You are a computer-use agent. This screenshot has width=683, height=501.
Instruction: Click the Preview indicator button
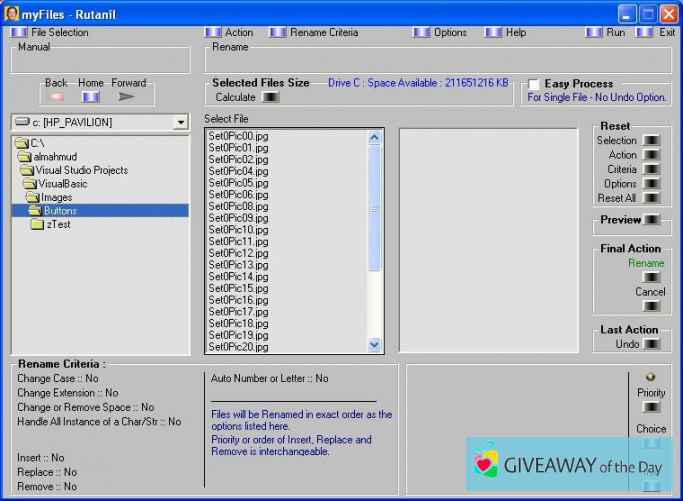[652, 220]
